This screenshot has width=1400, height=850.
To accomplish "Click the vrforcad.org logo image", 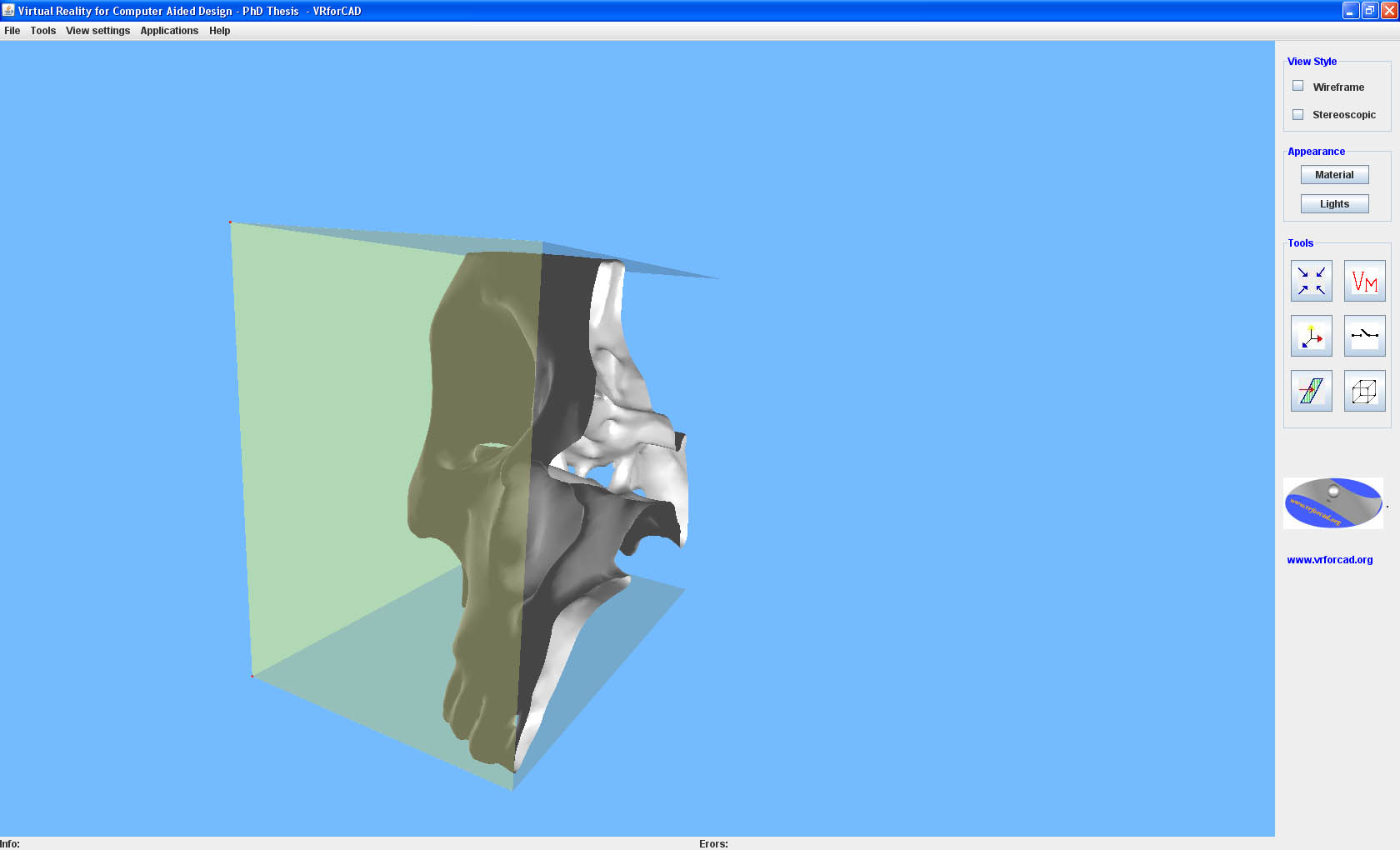I will (x=1332, y=503).
